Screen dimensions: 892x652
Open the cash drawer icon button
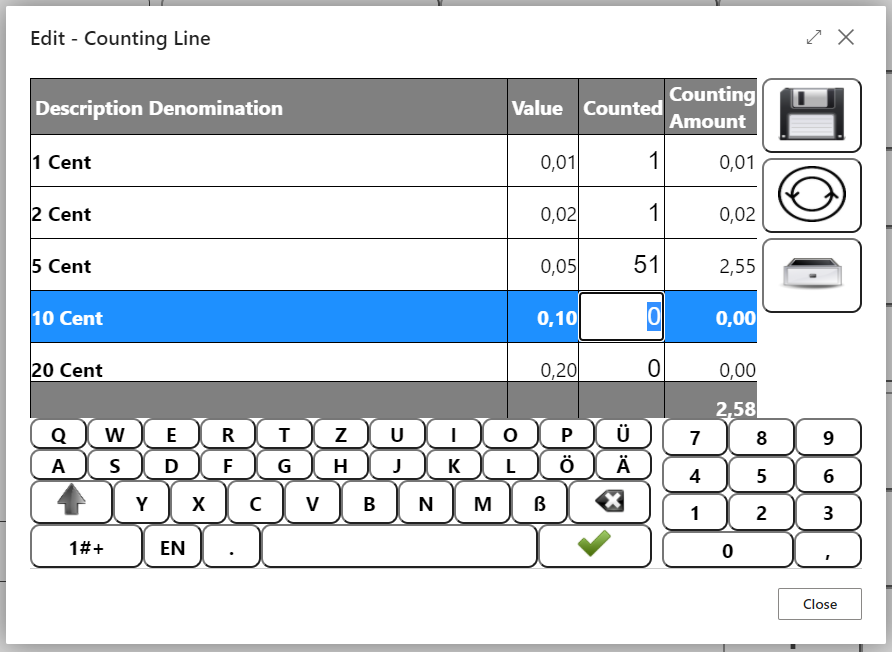click(811, 275)
